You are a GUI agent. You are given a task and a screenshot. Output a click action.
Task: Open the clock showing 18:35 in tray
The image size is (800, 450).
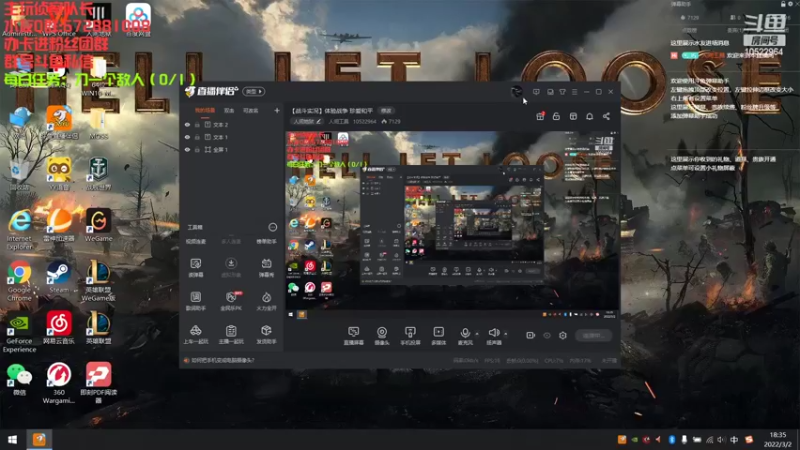coord(778,439)
